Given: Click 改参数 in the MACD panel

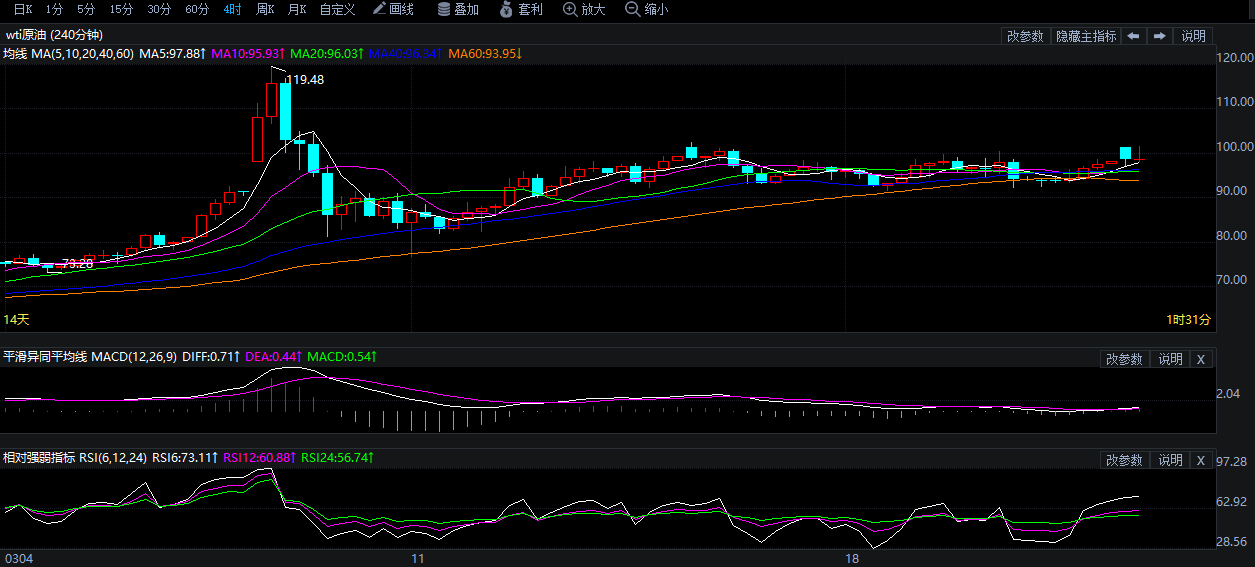Looking at the screenshot, I should point(1124,359).
